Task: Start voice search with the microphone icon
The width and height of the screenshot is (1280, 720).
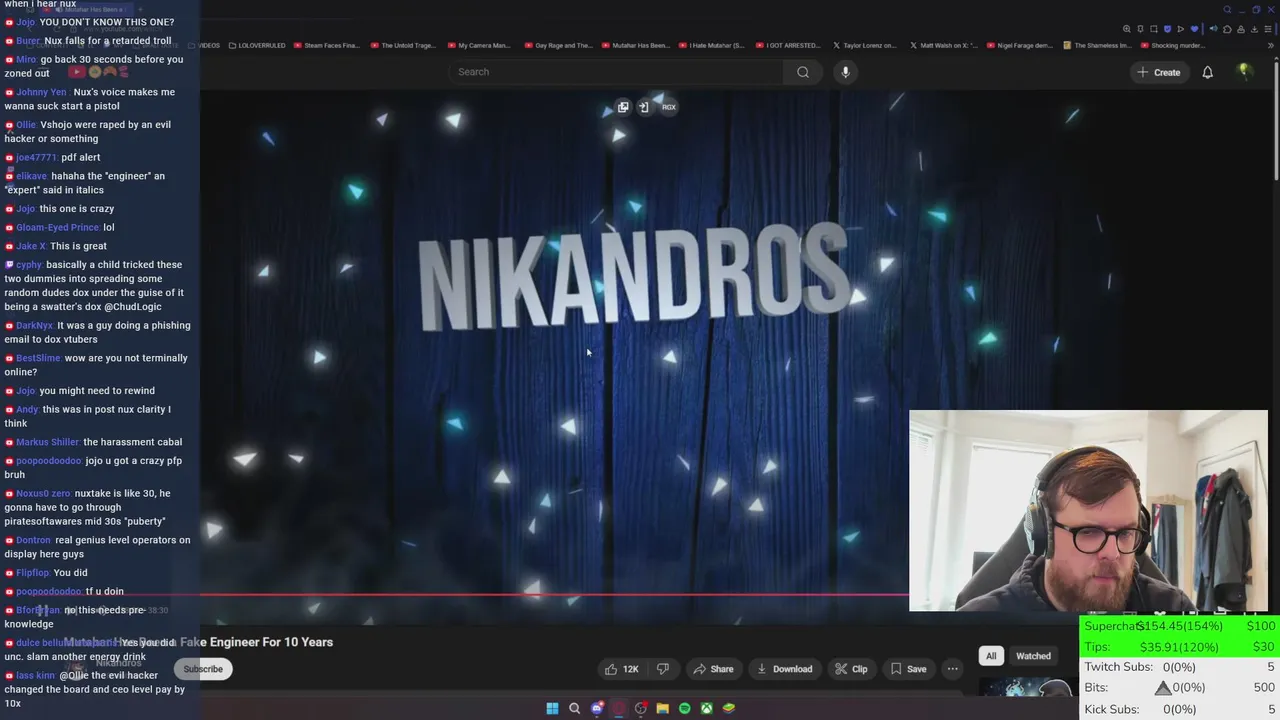Action: point(845,72)
